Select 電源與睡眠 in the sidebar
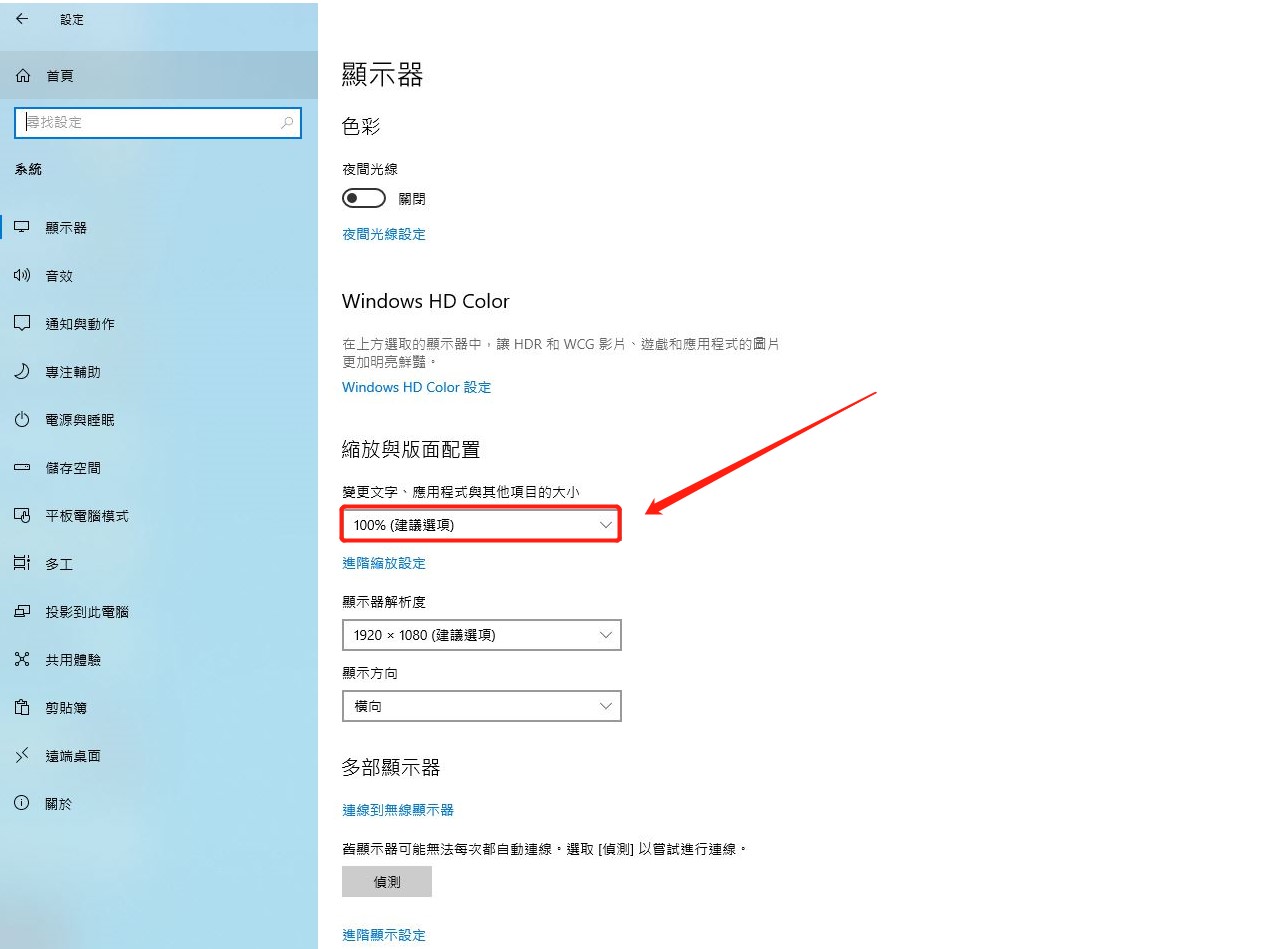Image resolution: width=1276 pixels, height=949 pixels. point(159,420)
